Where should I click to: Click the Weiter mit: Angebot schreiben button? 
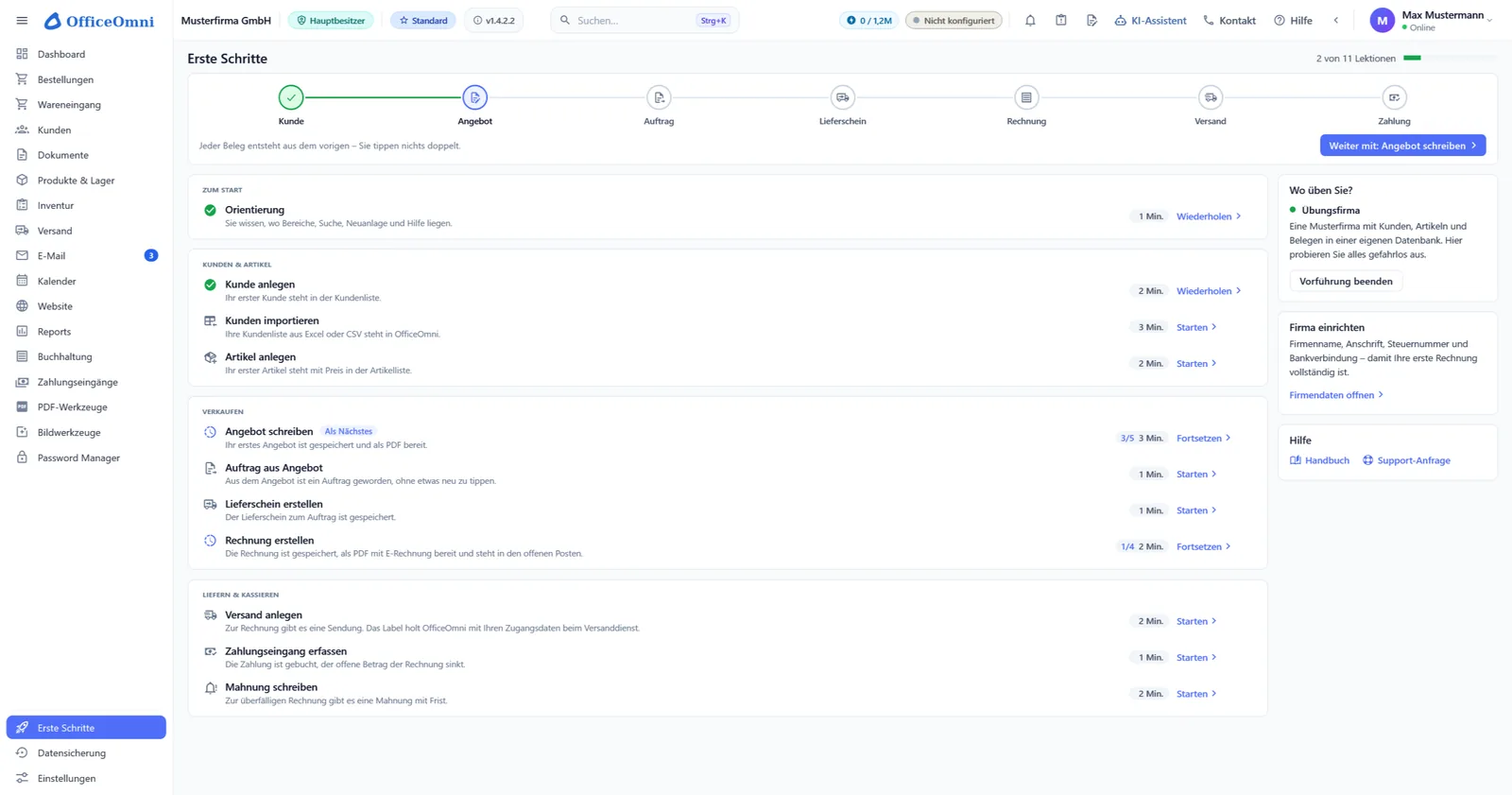(1402, 146)
